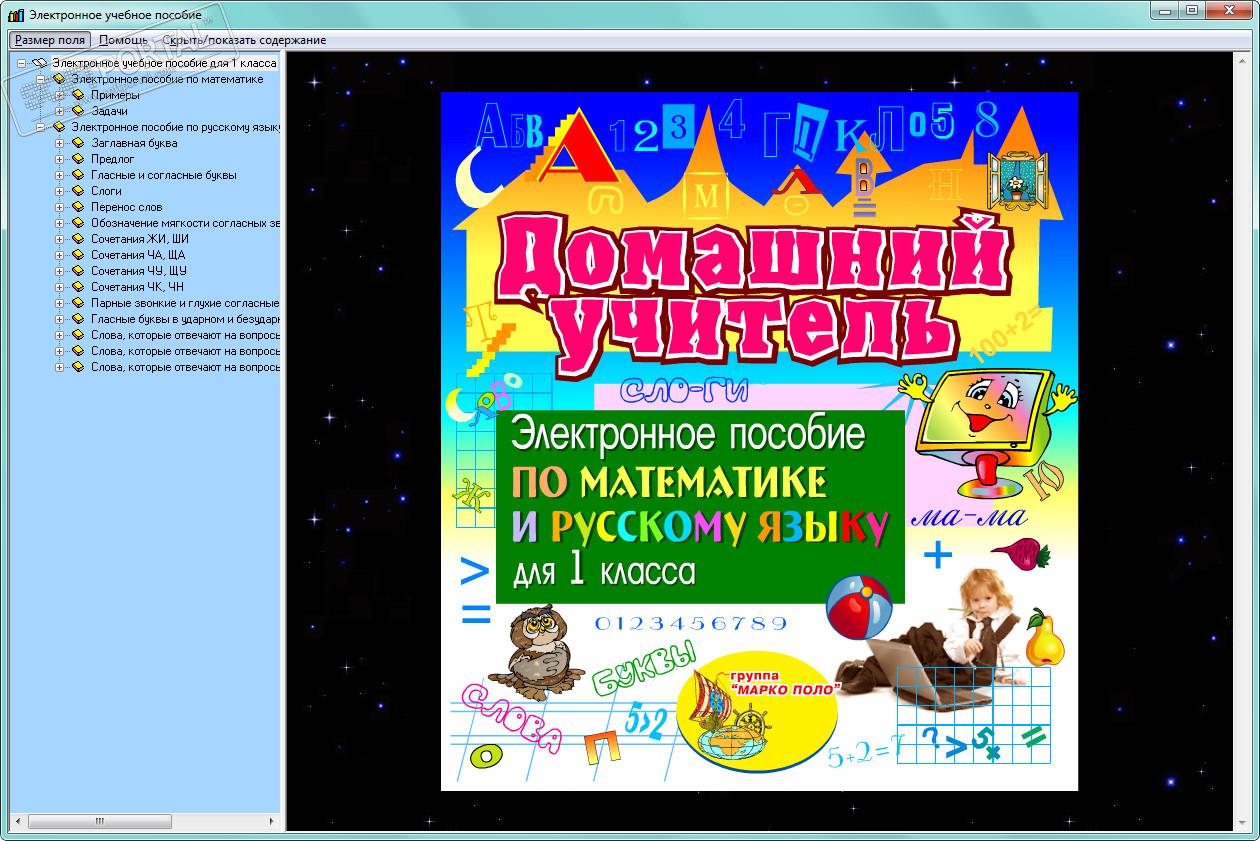Click the book icon next to Заглавная буква
1260x841 pixels.
pos(78,143)
